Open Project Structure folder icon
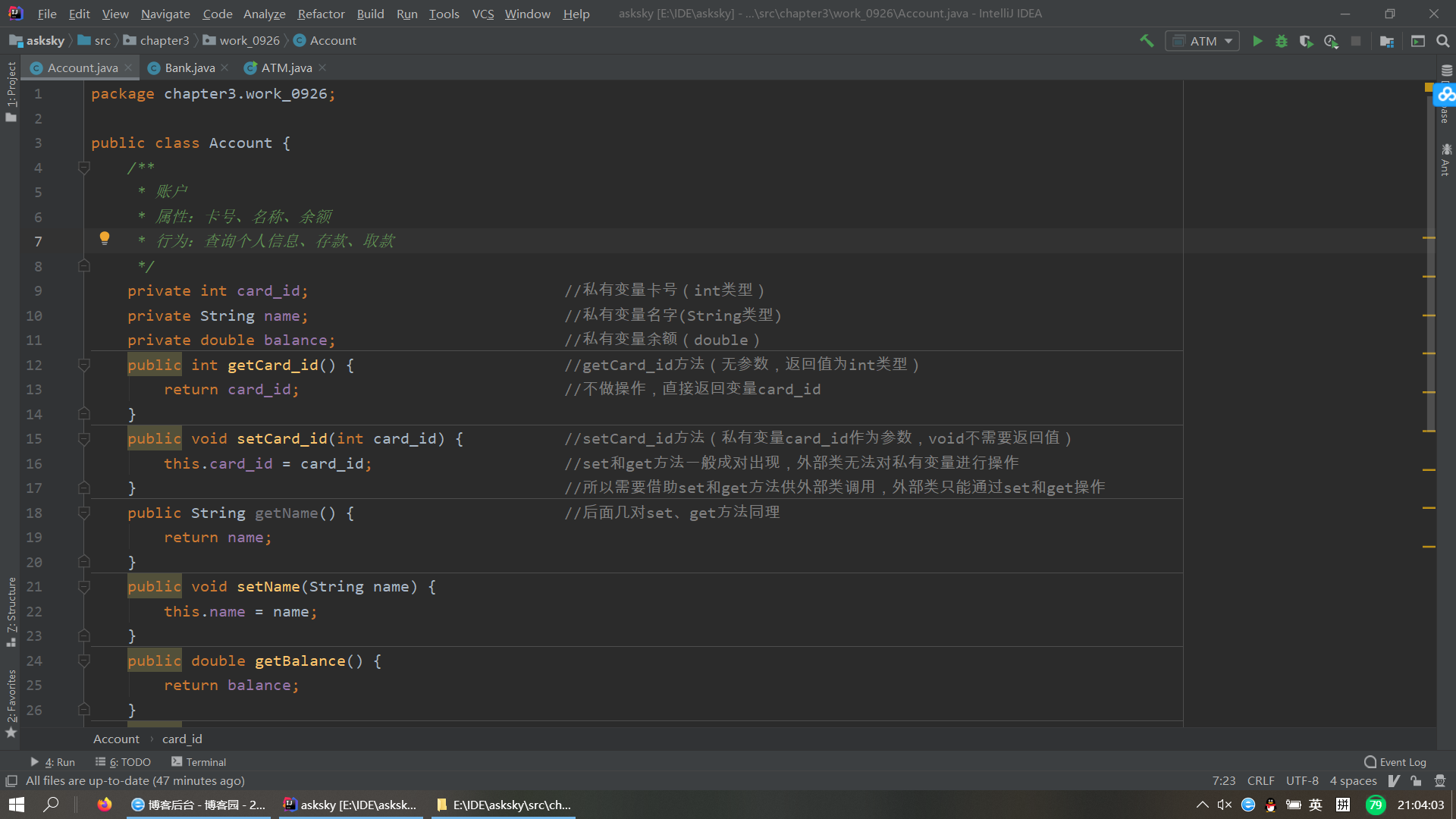This screenshot has width=1456, height=819. (x=1387, y=41)
